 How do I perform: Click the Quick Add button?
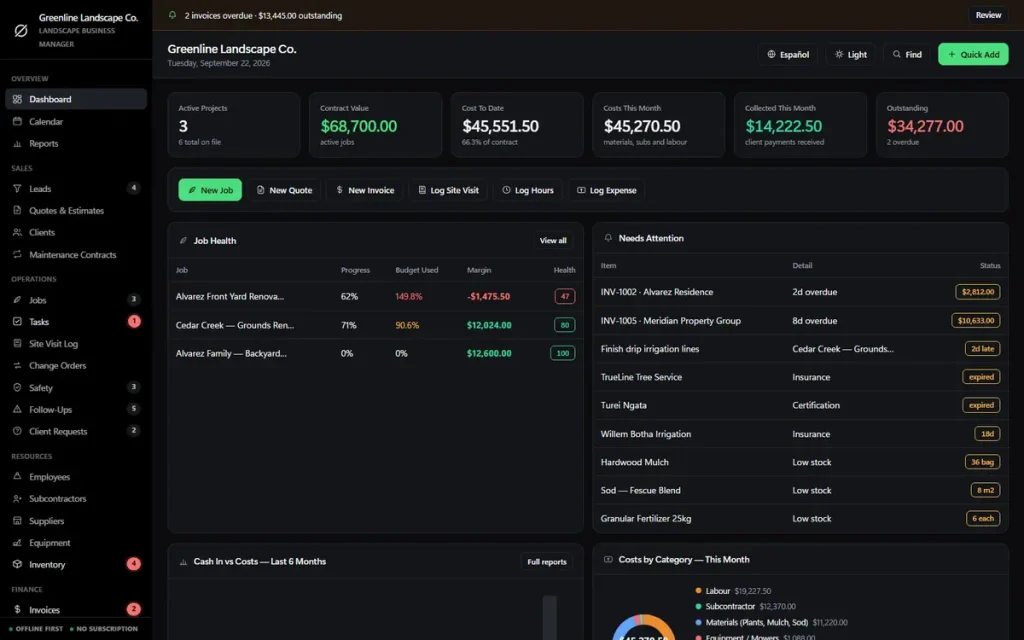[x=973, y=54]
